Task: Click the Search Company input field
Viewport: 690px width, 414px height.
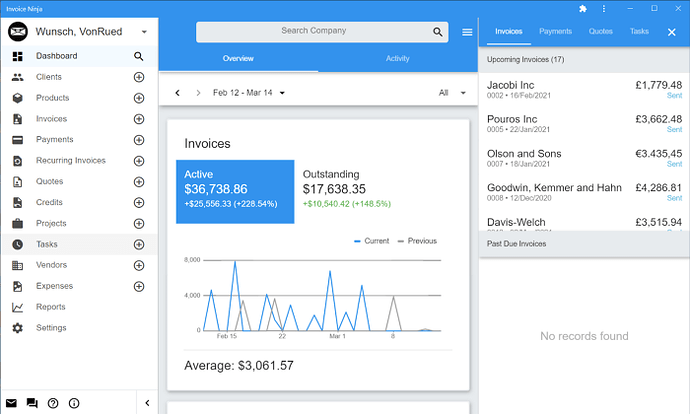Action: coord(313,32)
